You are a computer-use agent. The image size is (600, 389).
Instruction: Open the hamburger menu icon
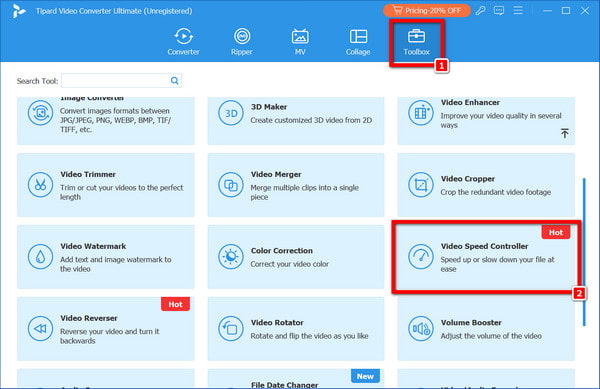(x=518, y=10)
